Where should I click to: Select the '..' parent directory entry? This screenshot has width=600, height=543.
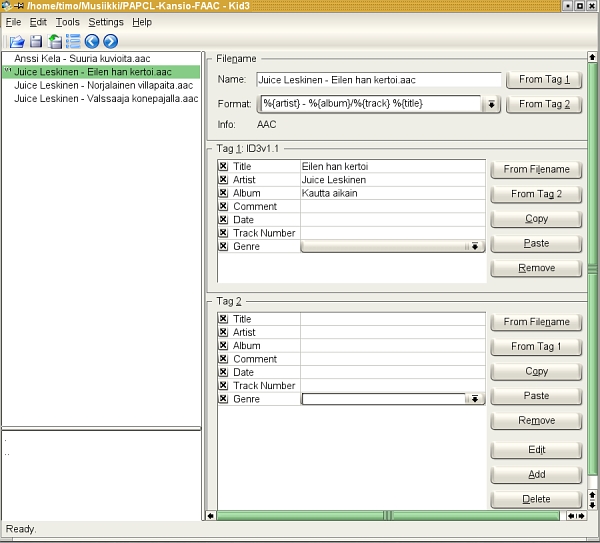coord(7,454)
